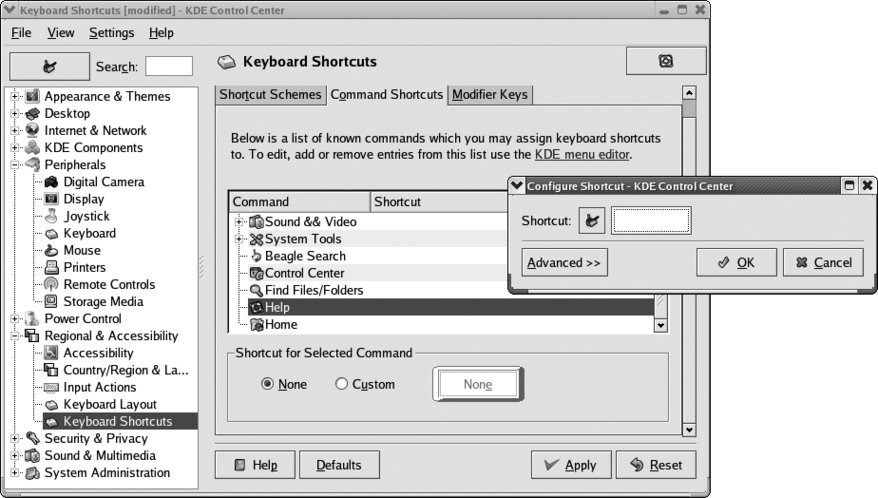Click the Security & Privacy icon
This screenshot has height=498, width=878.
coord(32,438)
